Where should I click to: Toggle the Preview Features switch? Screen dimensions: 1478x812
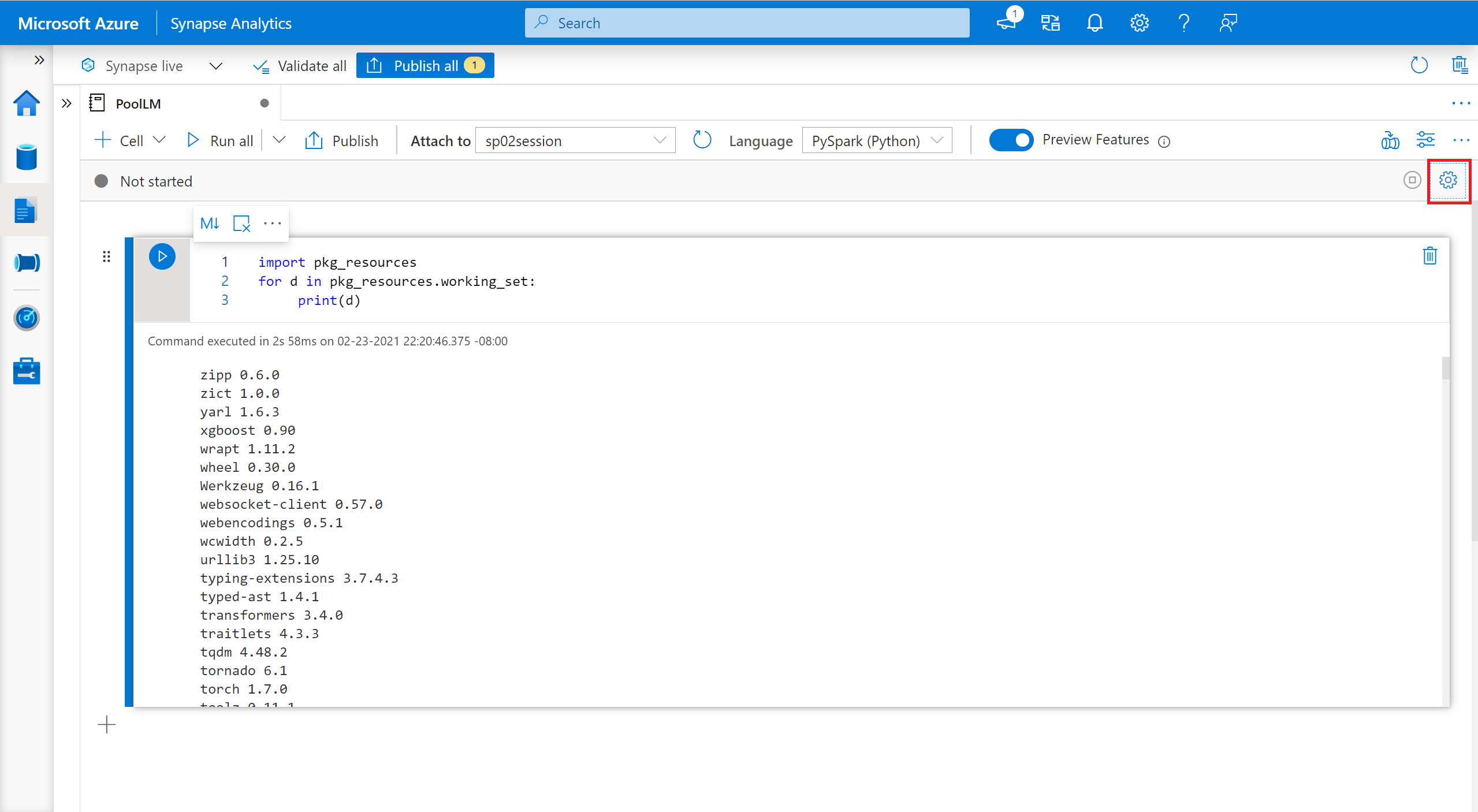tap(1009, 139)
